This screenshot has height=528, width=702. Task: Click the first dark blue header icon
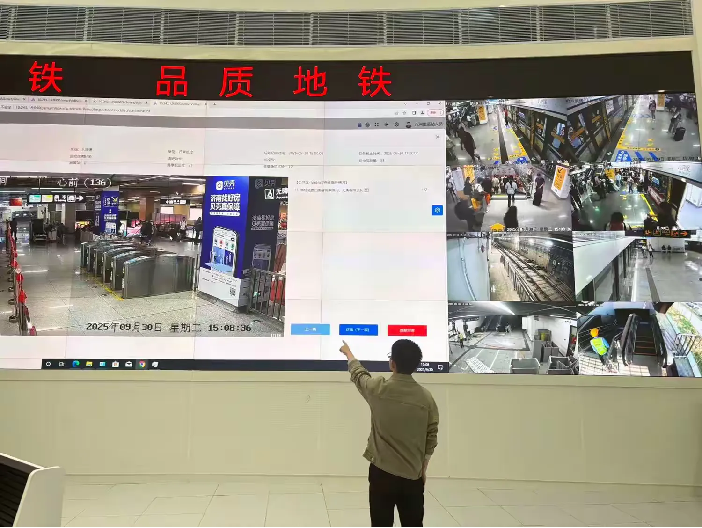(360, 124)
